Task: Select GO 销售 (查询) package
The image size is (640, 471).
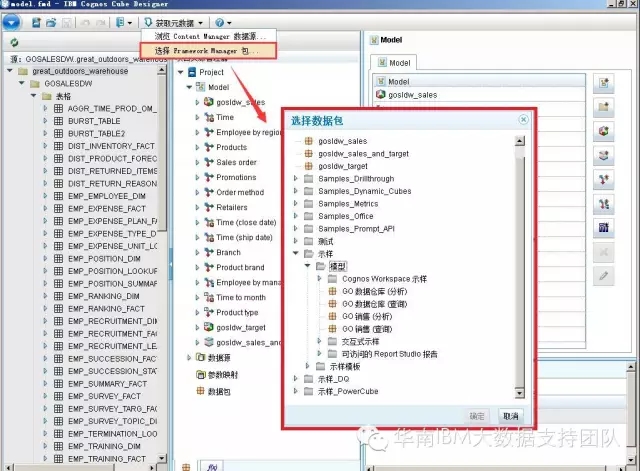Action: coord(367,329)
